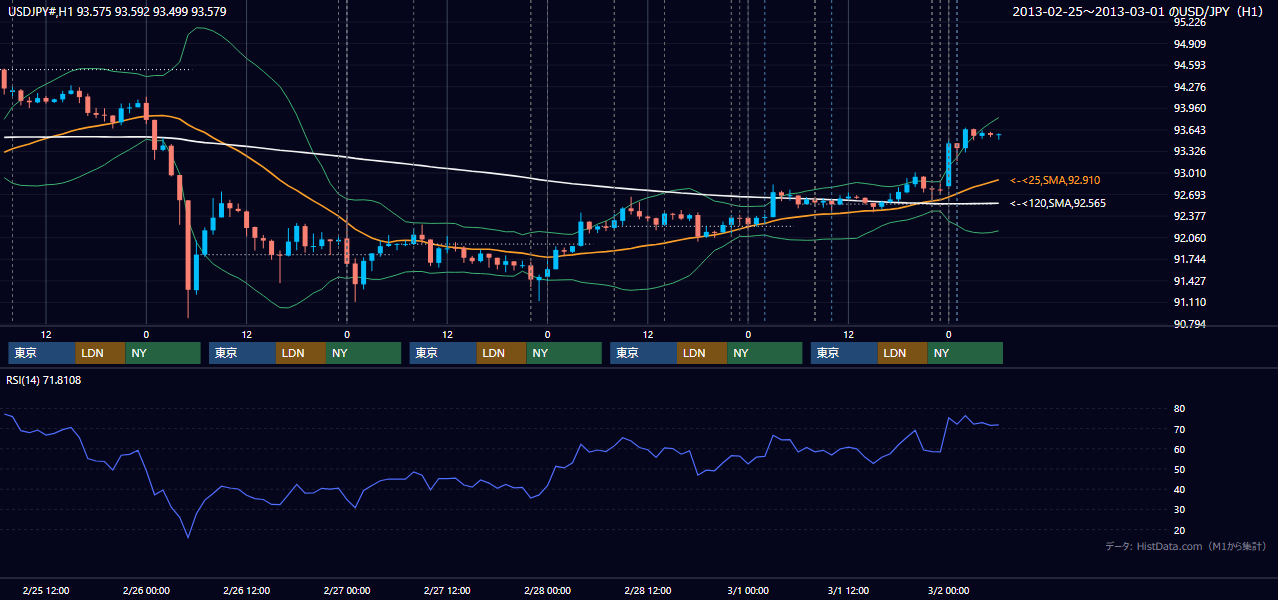The width and height of the screenshot is (1278, 600).
Task: Click the 120 SMA label showing 92.565
Action: pos(1058,203)
